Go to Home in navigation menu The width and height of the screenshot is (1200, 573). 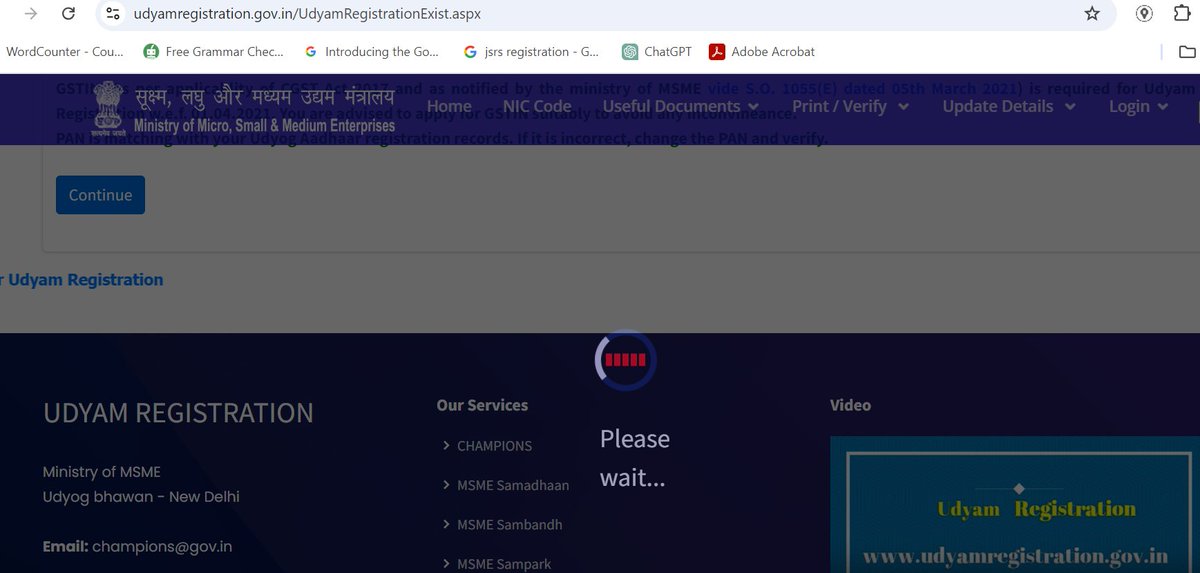[x=449, y=107]
